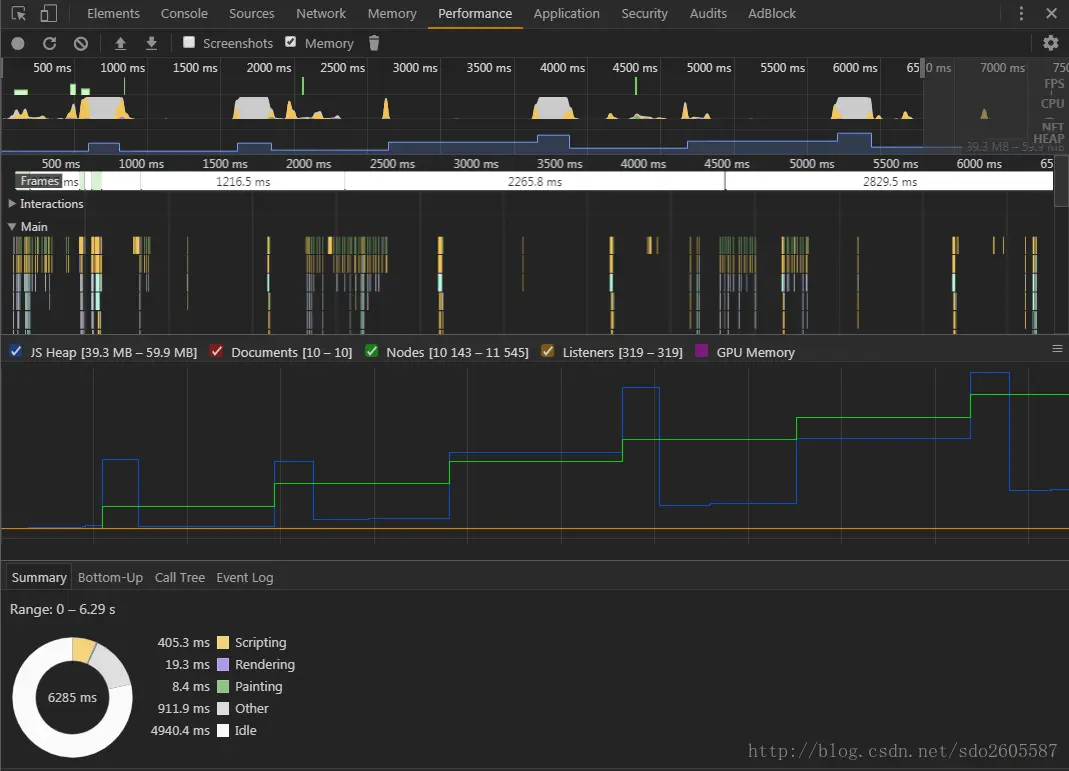Open the Bottom-Up tab

(110, 577)
